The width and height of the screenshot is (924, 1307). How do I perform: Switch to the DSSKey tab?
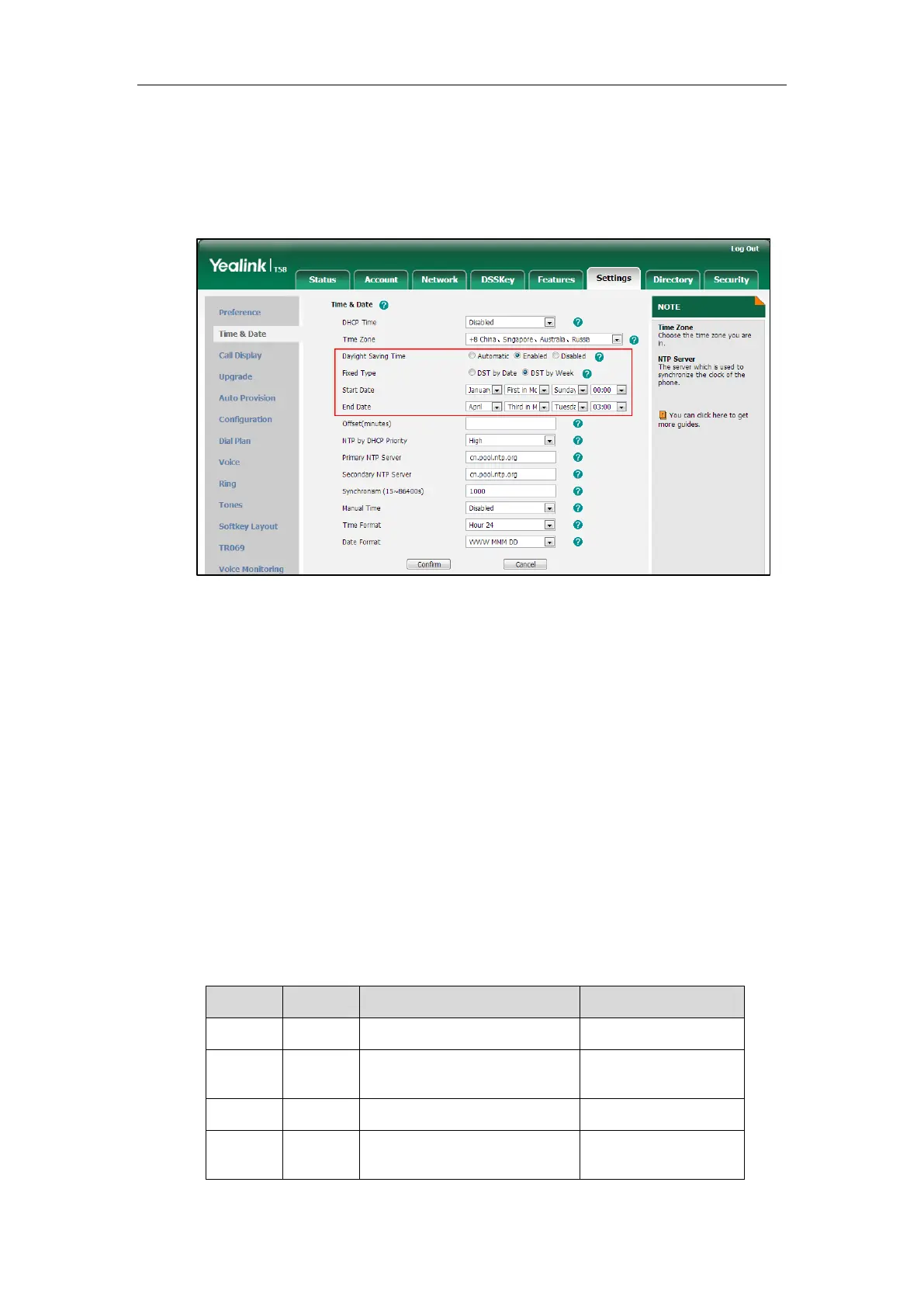coord(498,279)
